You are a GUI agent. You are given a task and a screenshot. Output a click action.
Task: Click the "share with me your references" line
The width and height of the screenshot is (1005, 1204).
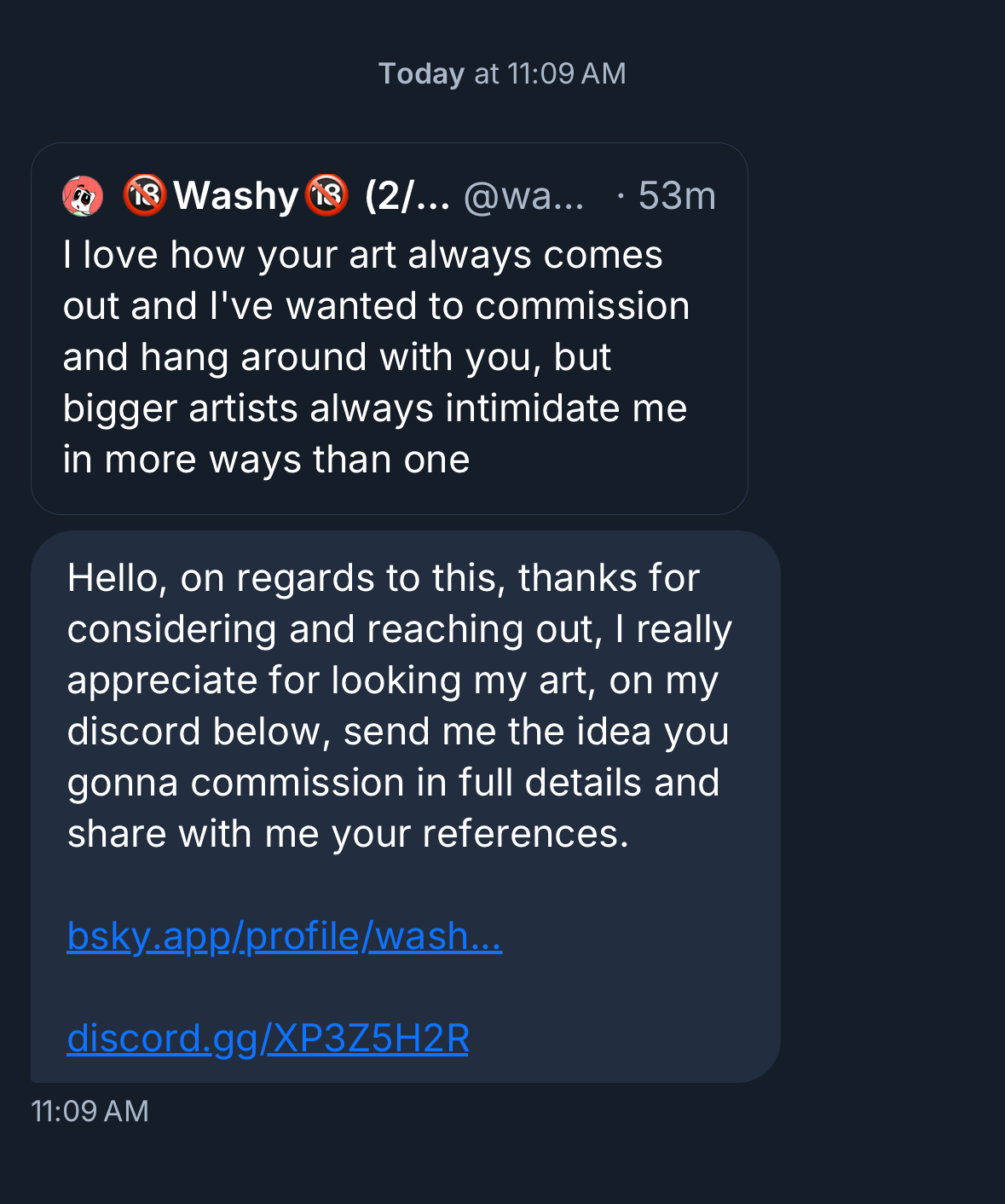click(348, 834)
